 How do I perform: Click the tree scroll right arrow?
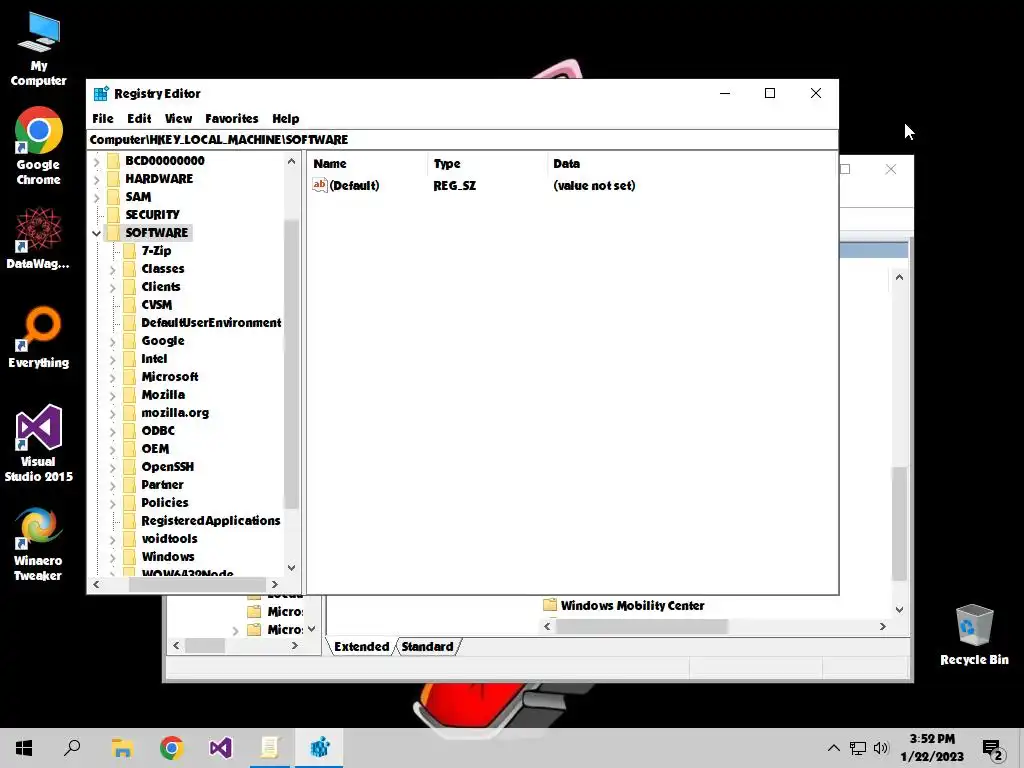pos(275,584)
